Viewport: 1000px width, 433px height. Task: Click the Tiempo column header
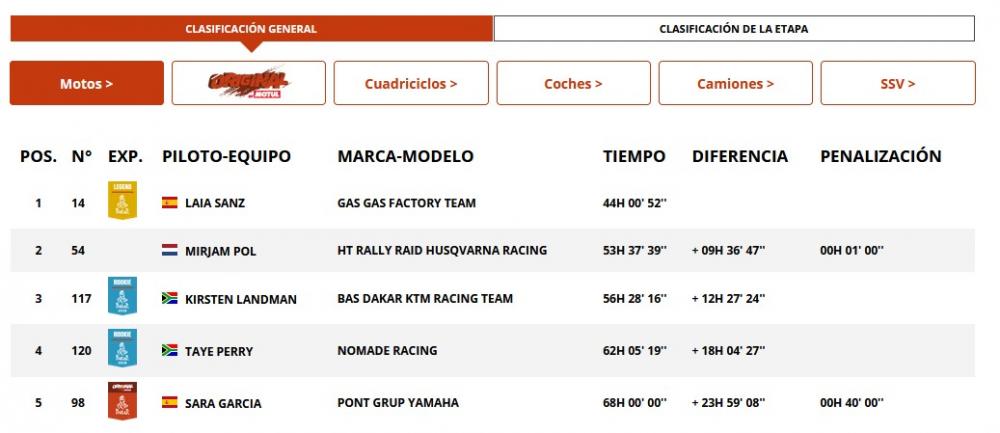(x=634, y=156)
